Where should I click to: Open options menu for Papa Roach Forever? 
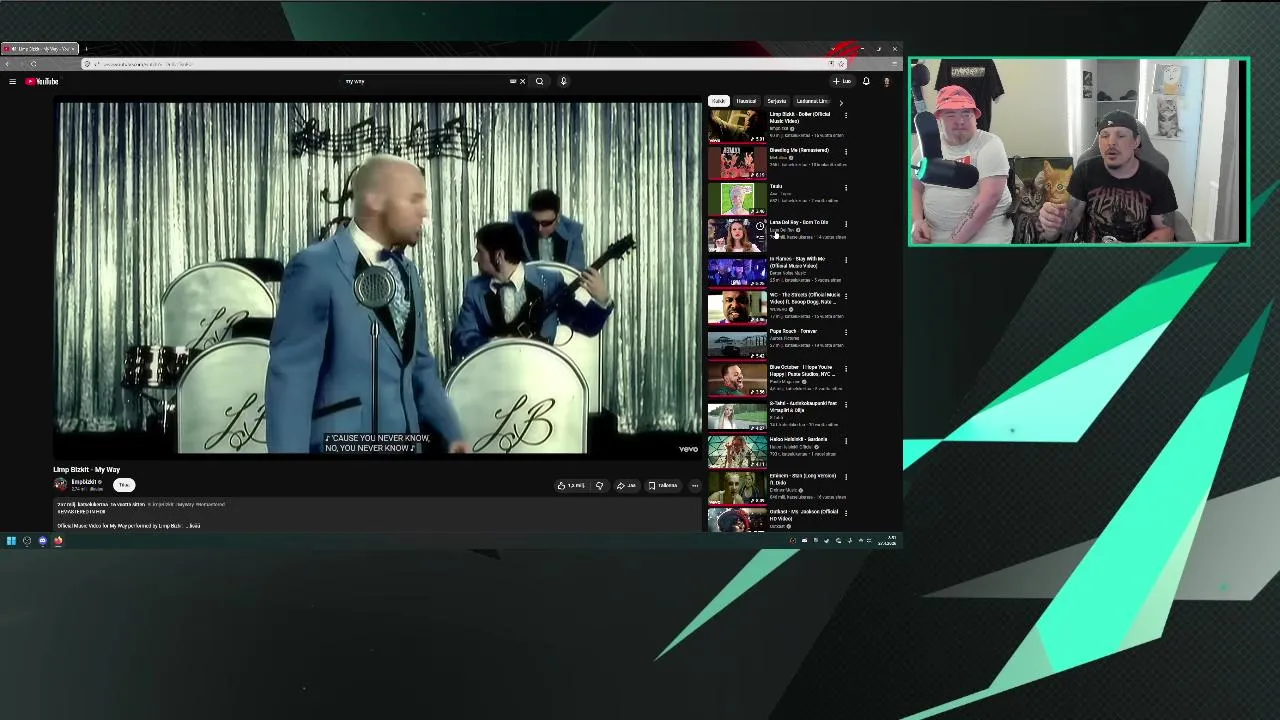846,332
